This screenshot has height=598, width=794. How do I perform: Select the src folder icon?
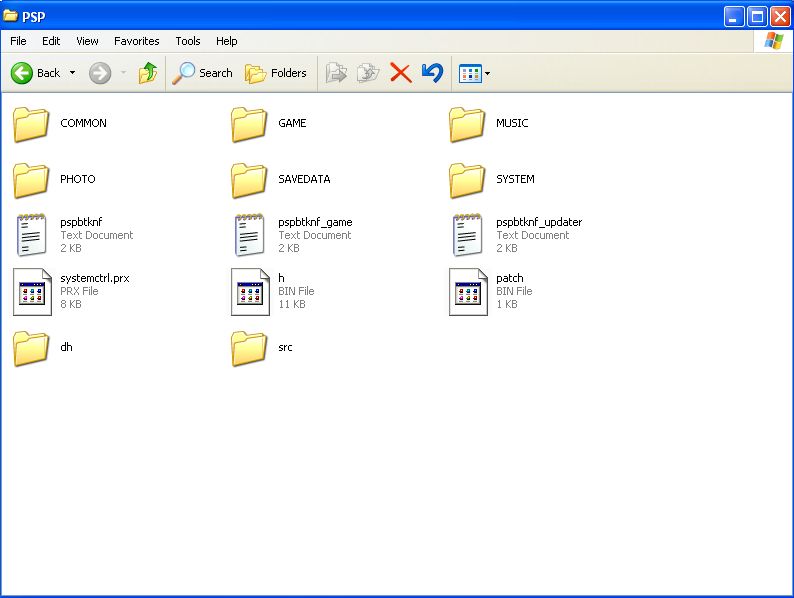(x=249, y=348)
